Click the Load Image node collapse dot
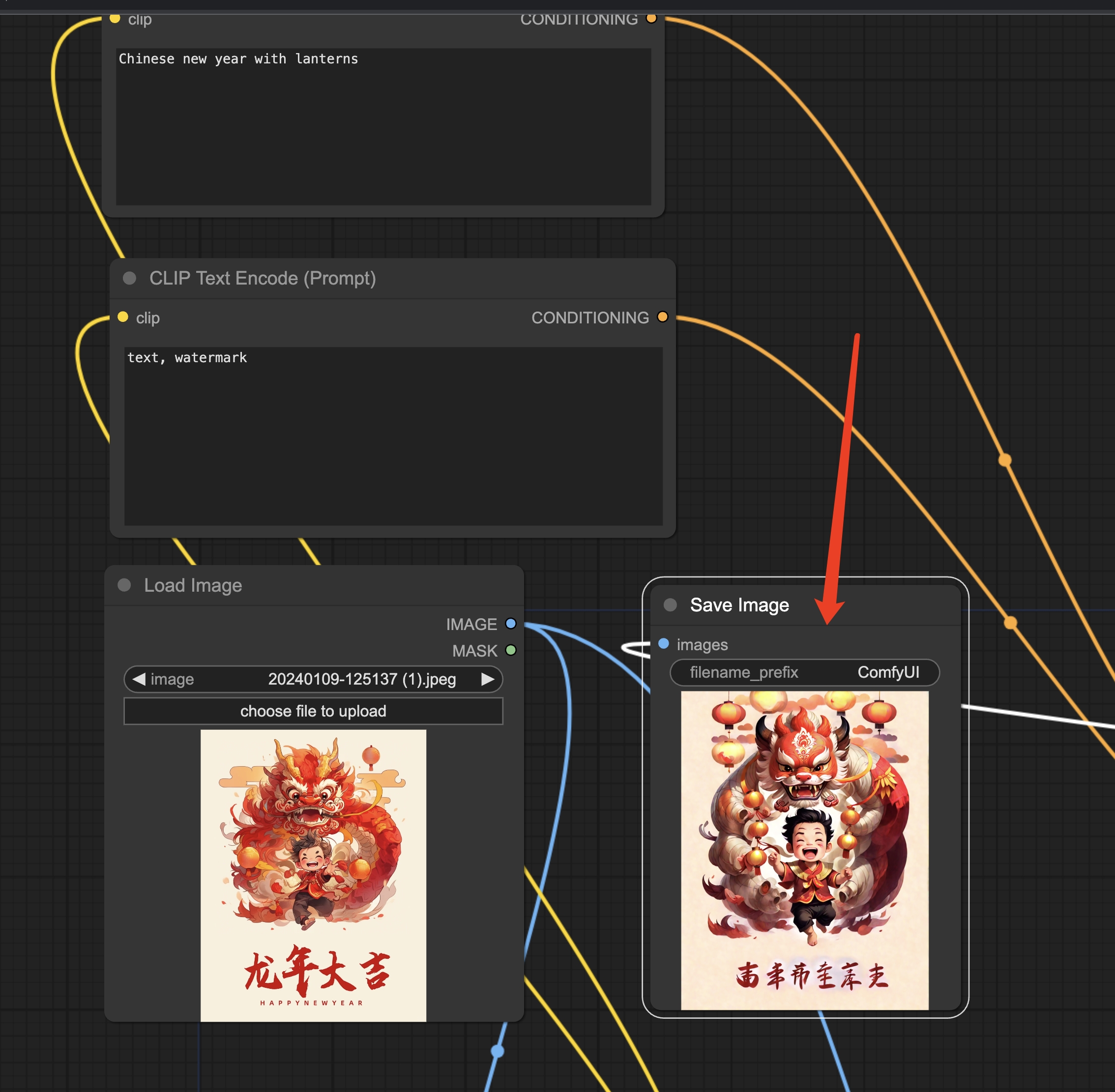 [x=124, y=585]
